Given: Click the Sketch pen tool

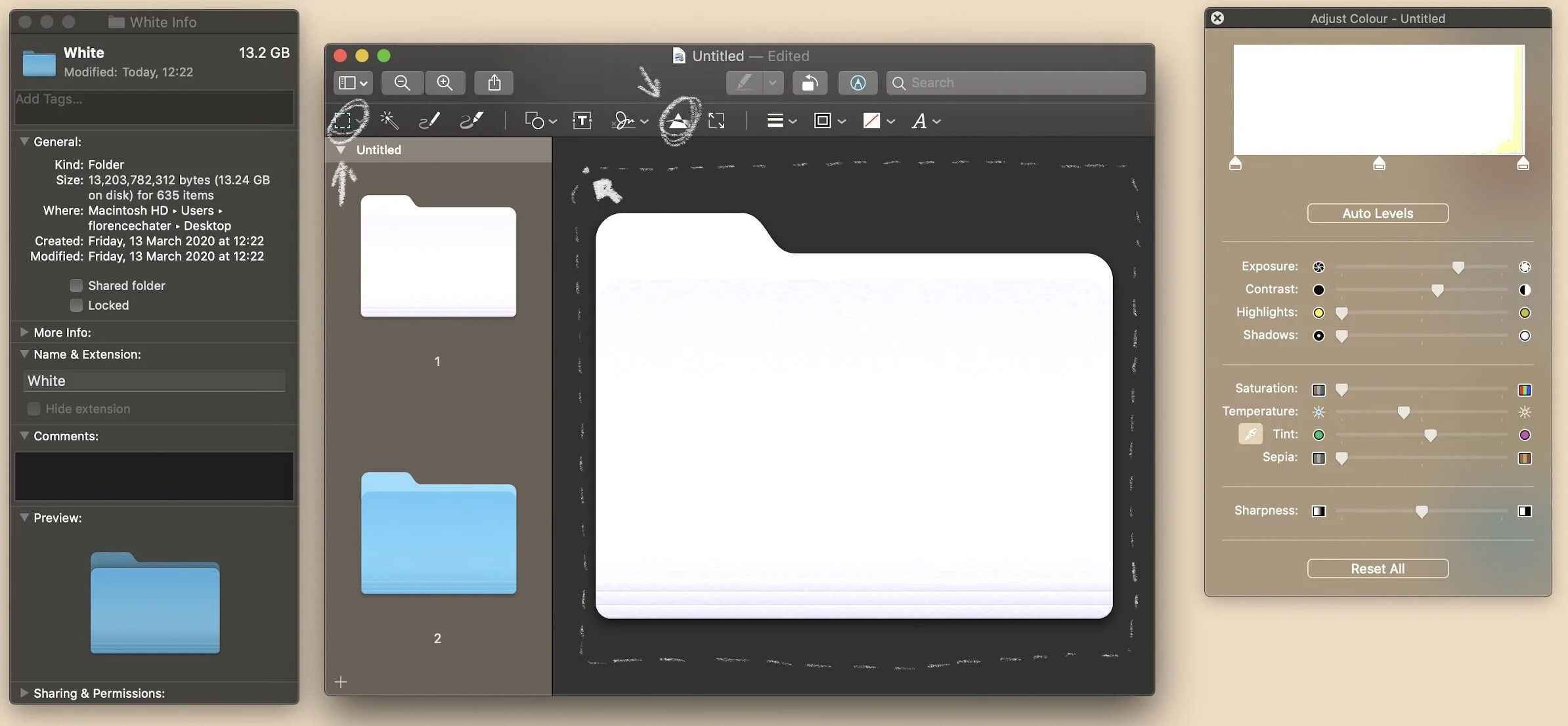Looking at the screenshot, I should [429, 121].
